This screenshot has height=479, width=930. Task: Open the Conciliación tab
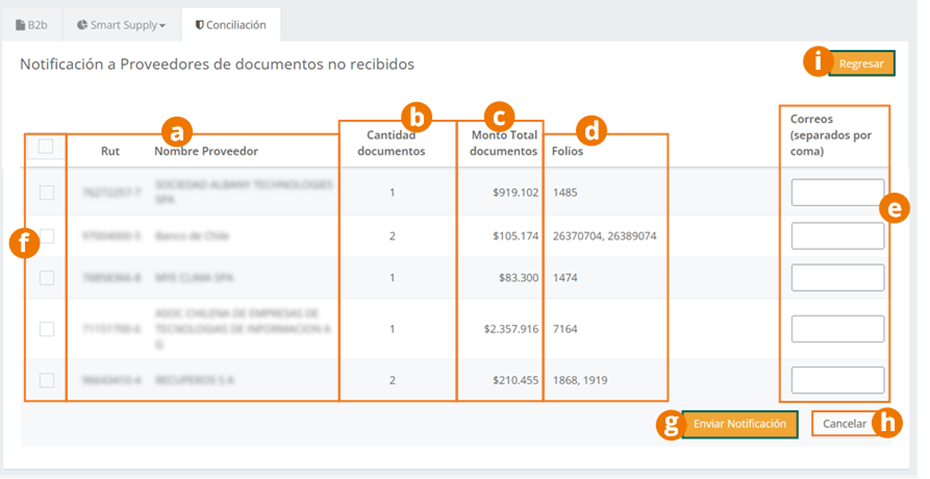coord(231,25)
